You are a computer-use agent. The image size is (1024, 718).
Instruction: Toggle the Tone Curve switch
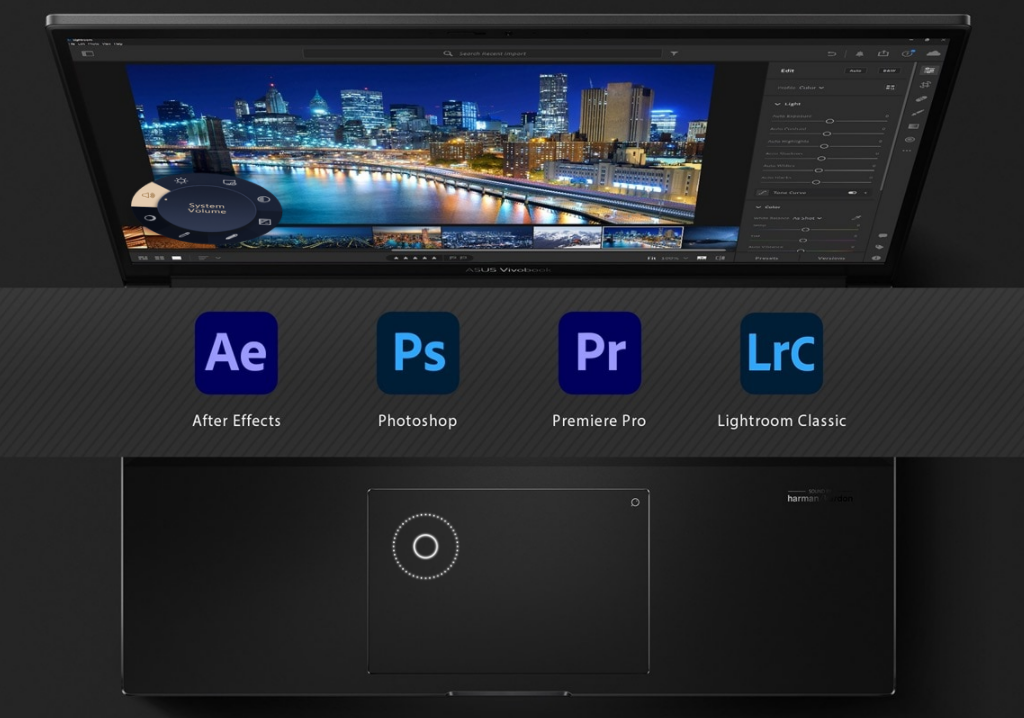[853, 192]
